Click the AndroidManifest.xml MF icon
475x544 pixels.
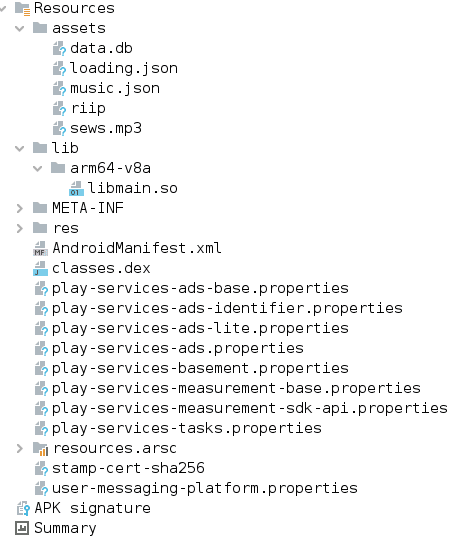[40, 248]
